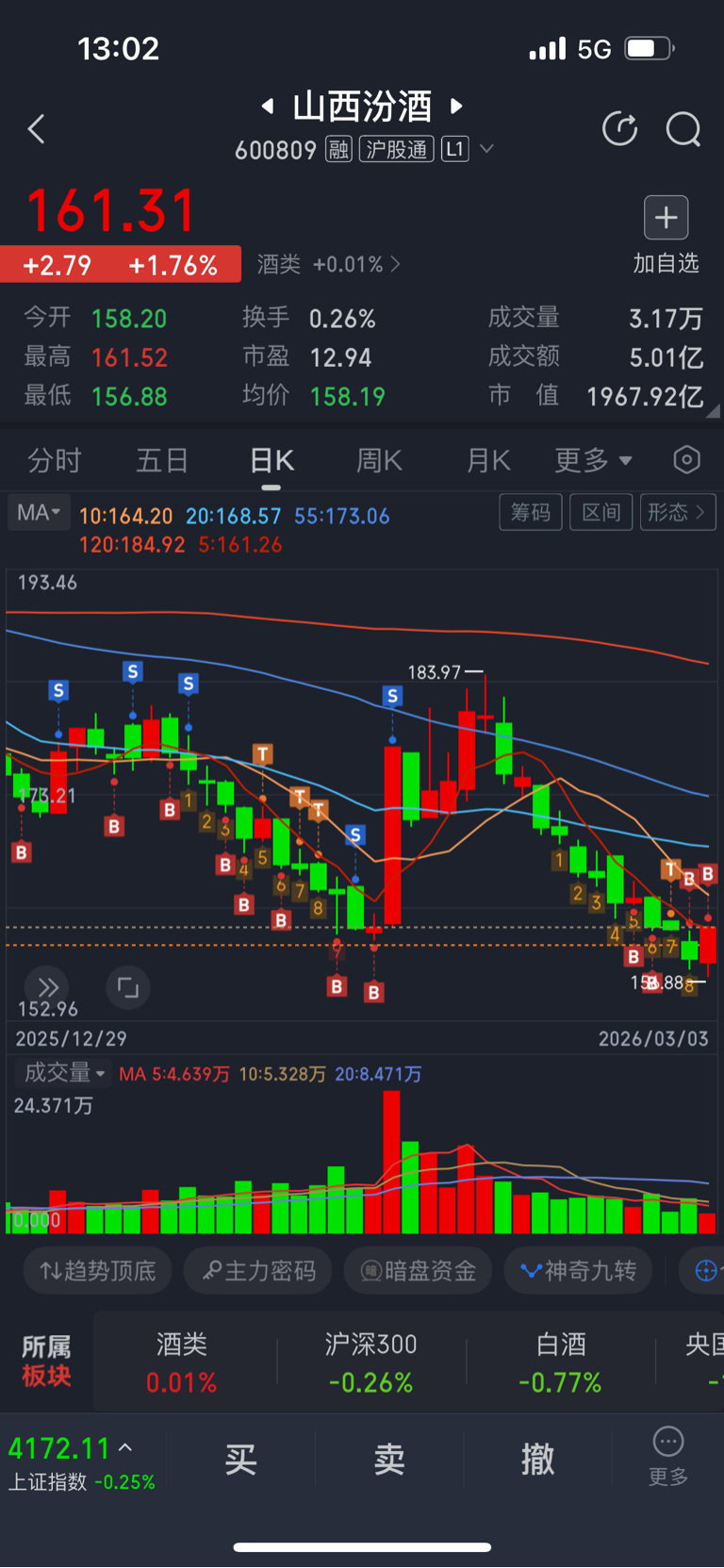Tap the MA 55:173.06 value
Viewport: 724px width, 1568px height.
341,516
